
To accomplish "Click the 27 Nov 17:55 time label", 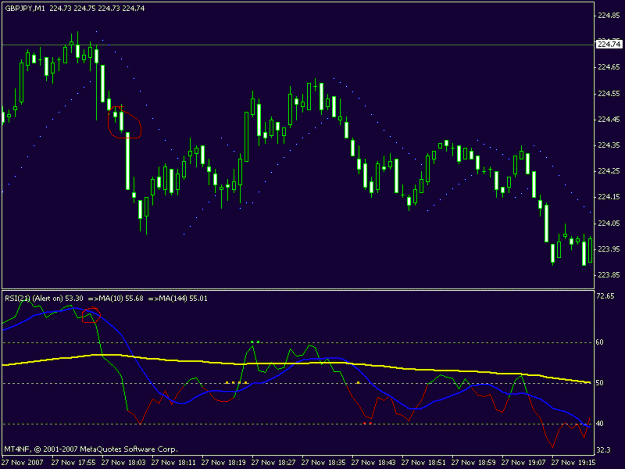I will tap(73, 463).
